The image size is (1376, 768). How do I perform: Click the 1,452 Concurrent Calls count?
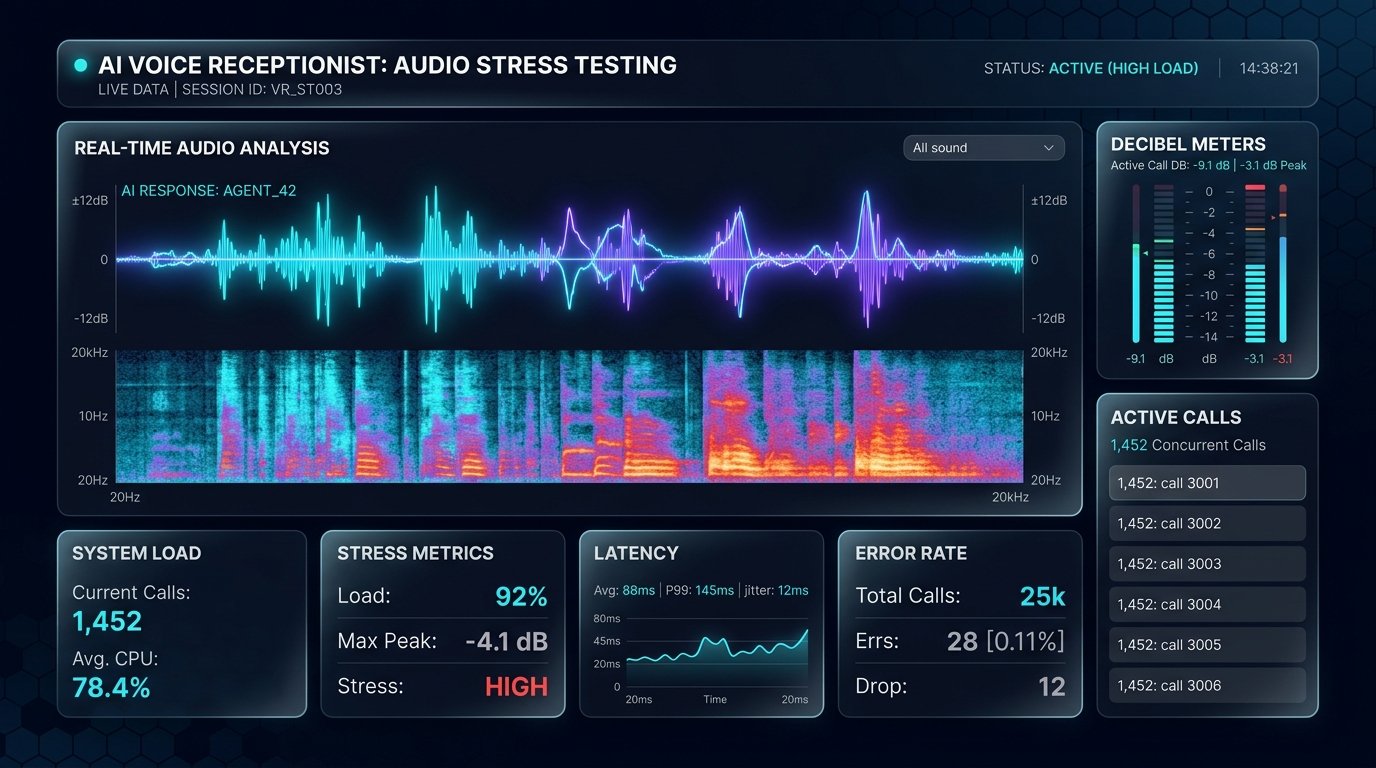[x=1188, y=445]
